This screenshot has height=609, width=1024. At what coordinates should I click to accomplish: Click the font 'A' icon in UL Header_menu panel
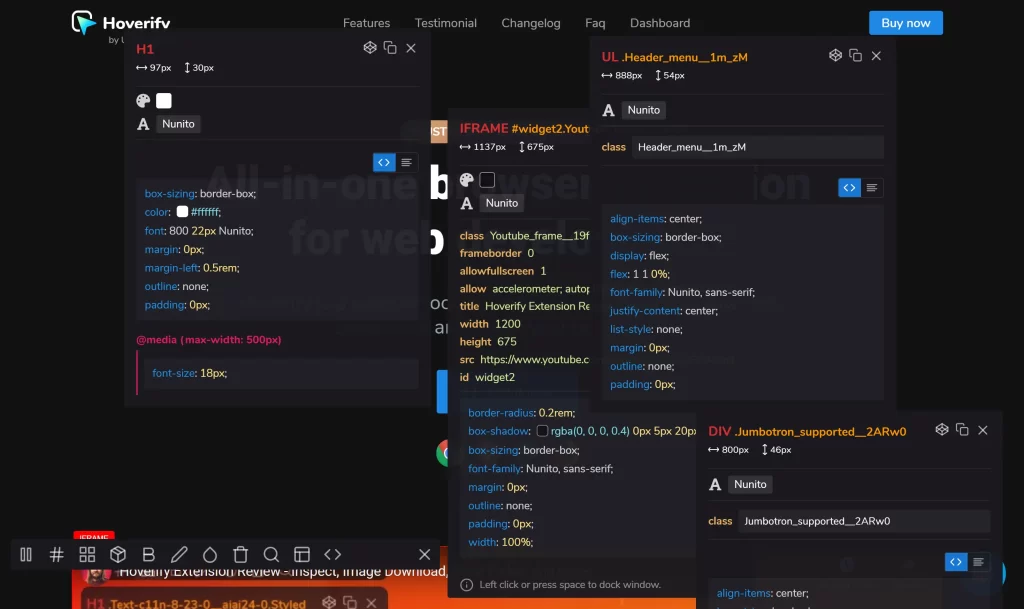[x=609, y=110]
